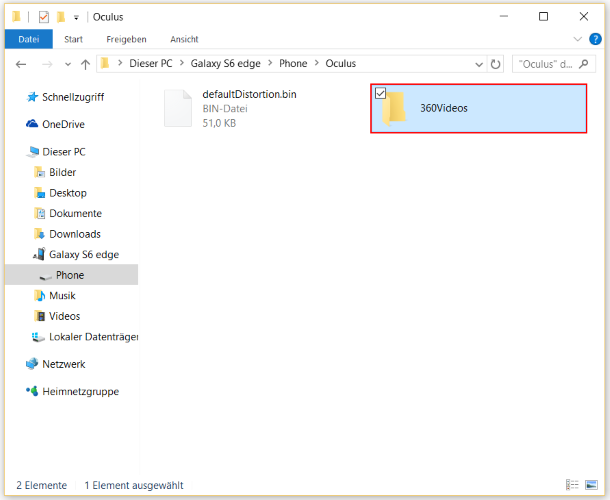Click the folder icon in the address bar

coord(105,63)
